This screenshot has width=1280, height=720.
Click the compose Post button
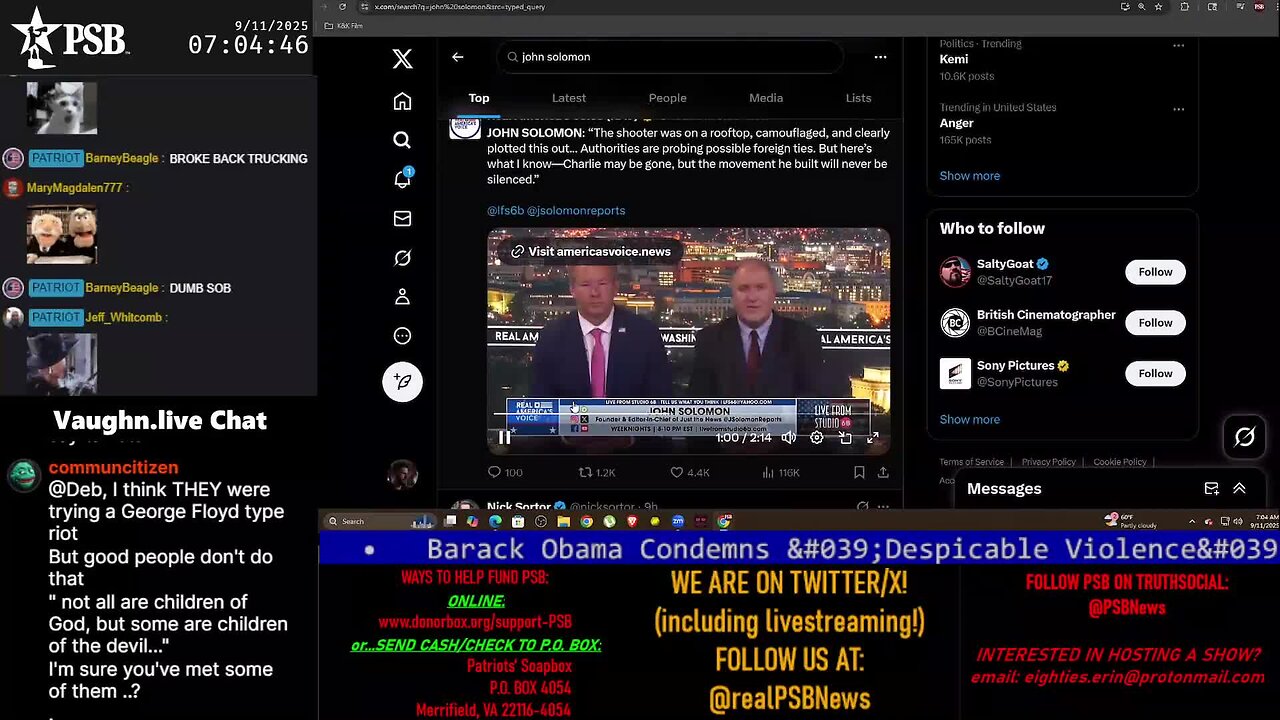point(402,381)
